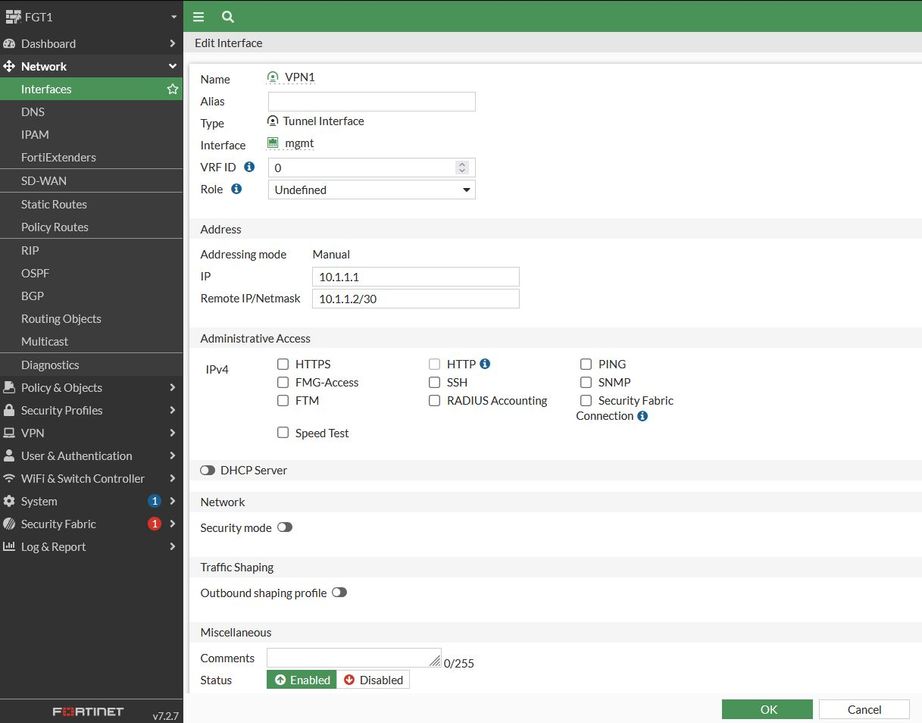The width and height of the screenshot is (922, 723).
Task: Enable the HTTPS administrative access checkbox
Action: [284, 365]
